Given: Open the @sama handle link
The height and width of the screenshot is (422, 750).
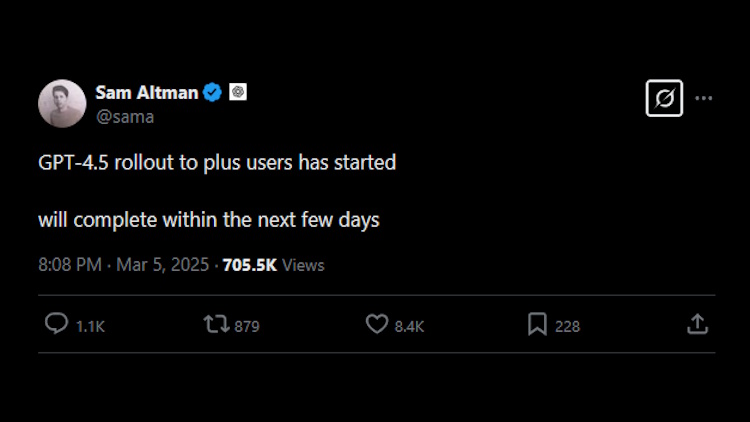Looking at the screenshot, I should [125, 116].
